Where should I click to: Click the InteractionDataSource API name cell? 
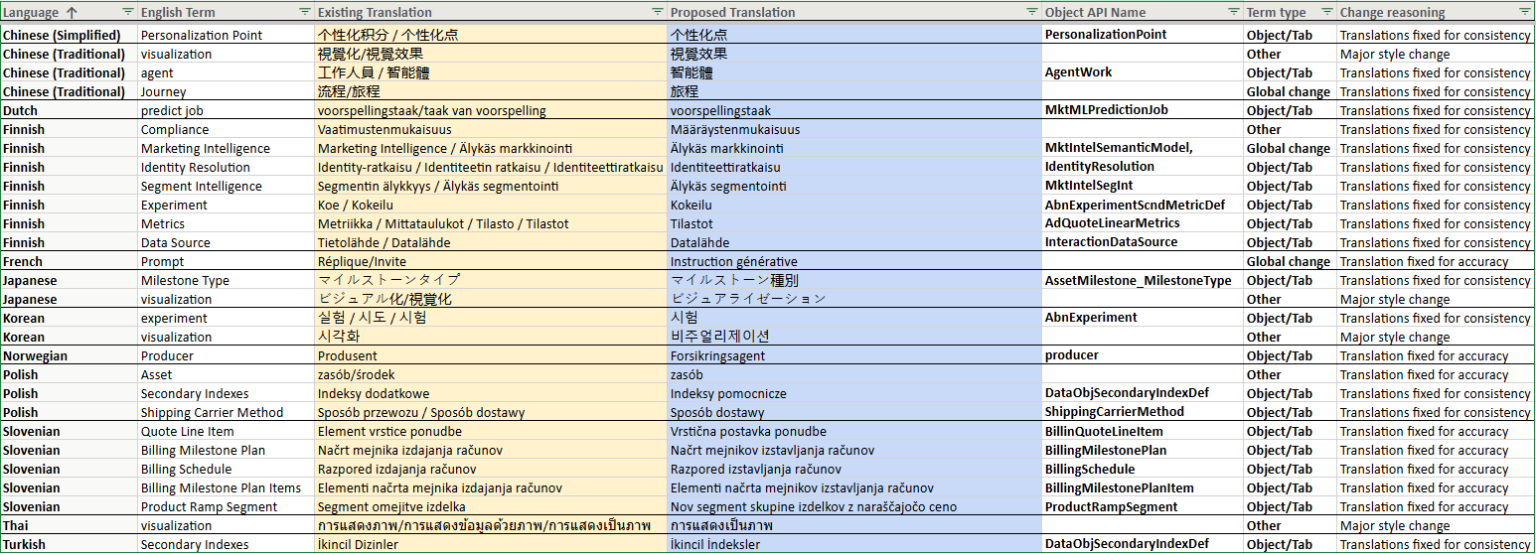pyautogui.click(x=1142, y=243)
